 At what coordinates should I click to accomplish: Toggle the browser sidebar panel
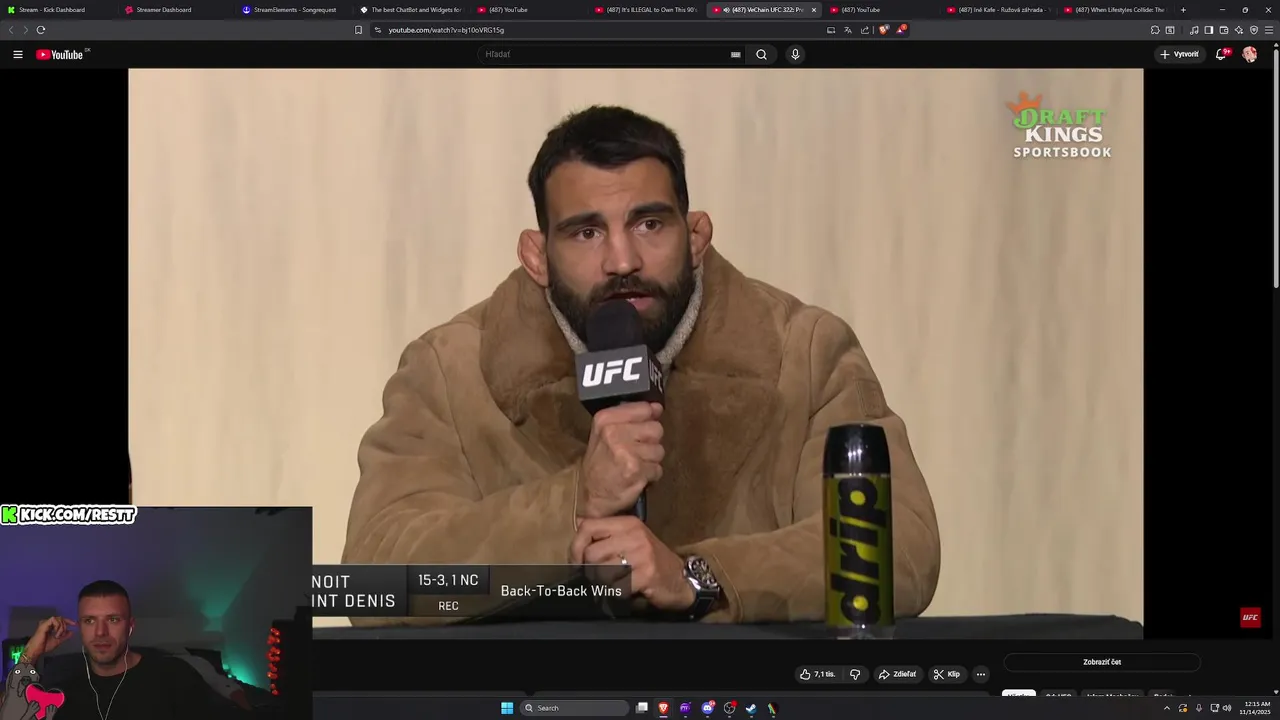tap(1208, 30)
